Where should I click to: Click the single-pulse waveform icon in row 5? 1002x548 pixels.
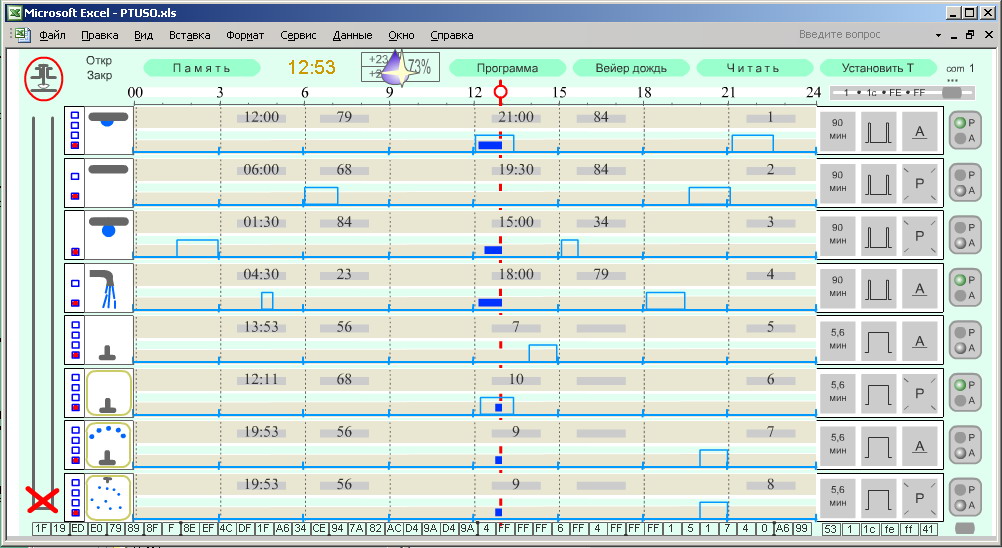pyautogui.click(x=879, y=341)
